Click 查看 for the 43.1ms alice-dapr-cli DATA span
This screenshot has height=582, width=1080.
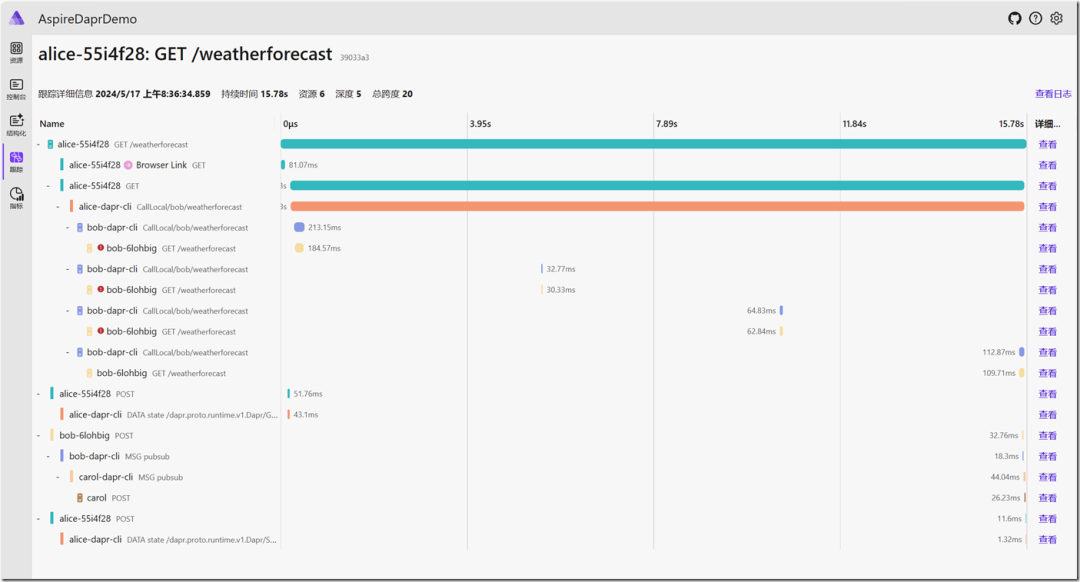(1048, 415)
